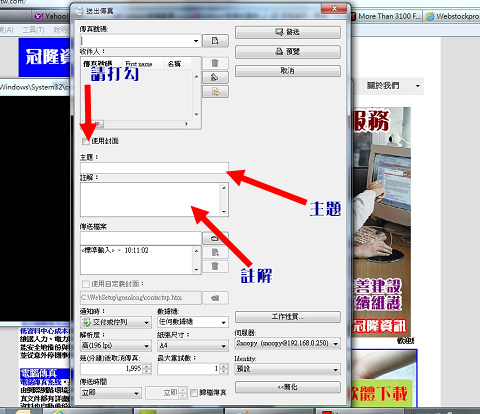This screenshot has width=480, height=414.
Task: Click the browse folder icon beside send file field
Action: [x=215, y=238]
